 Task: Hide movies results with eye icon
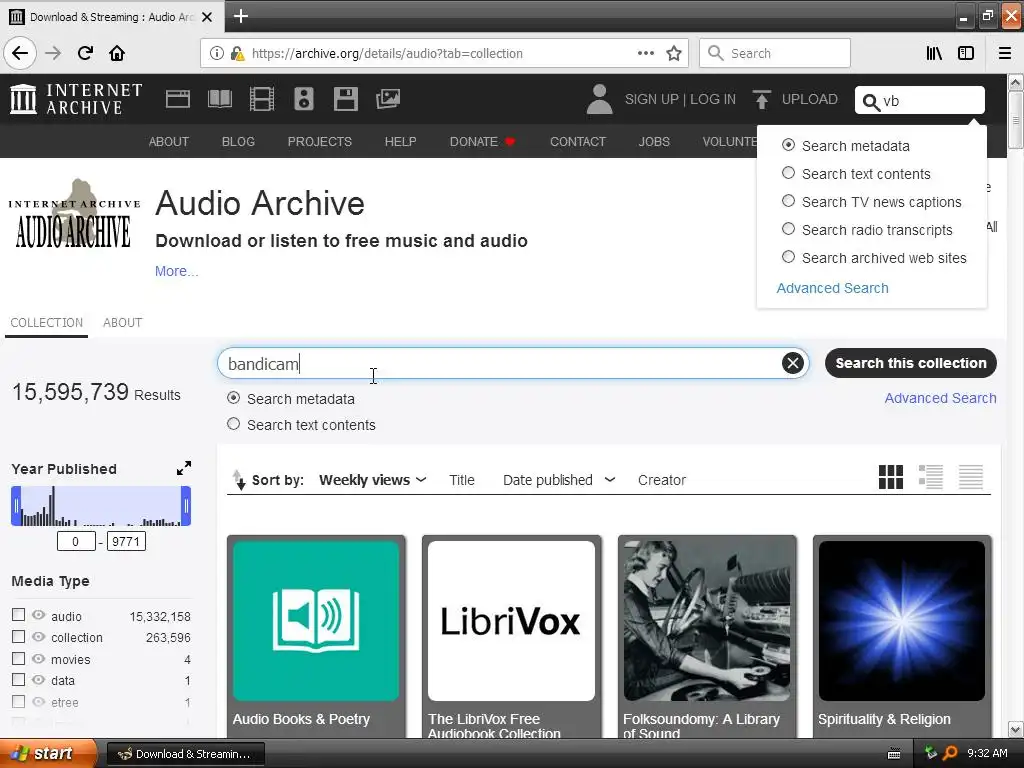(x=39, y=659)
